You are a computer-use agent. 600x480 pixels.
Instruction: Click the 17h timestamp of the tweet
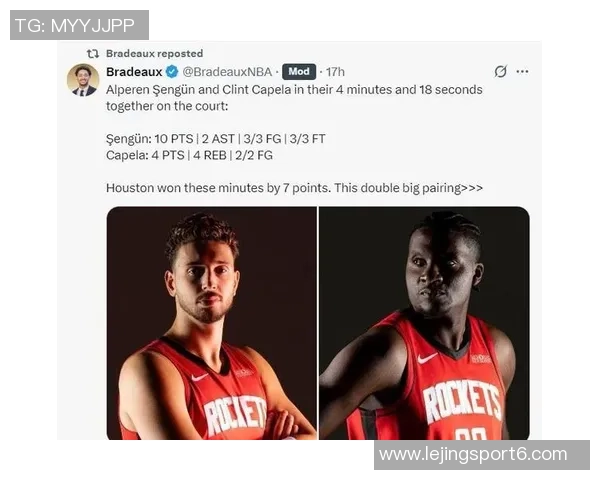click(x=335, y=72)
